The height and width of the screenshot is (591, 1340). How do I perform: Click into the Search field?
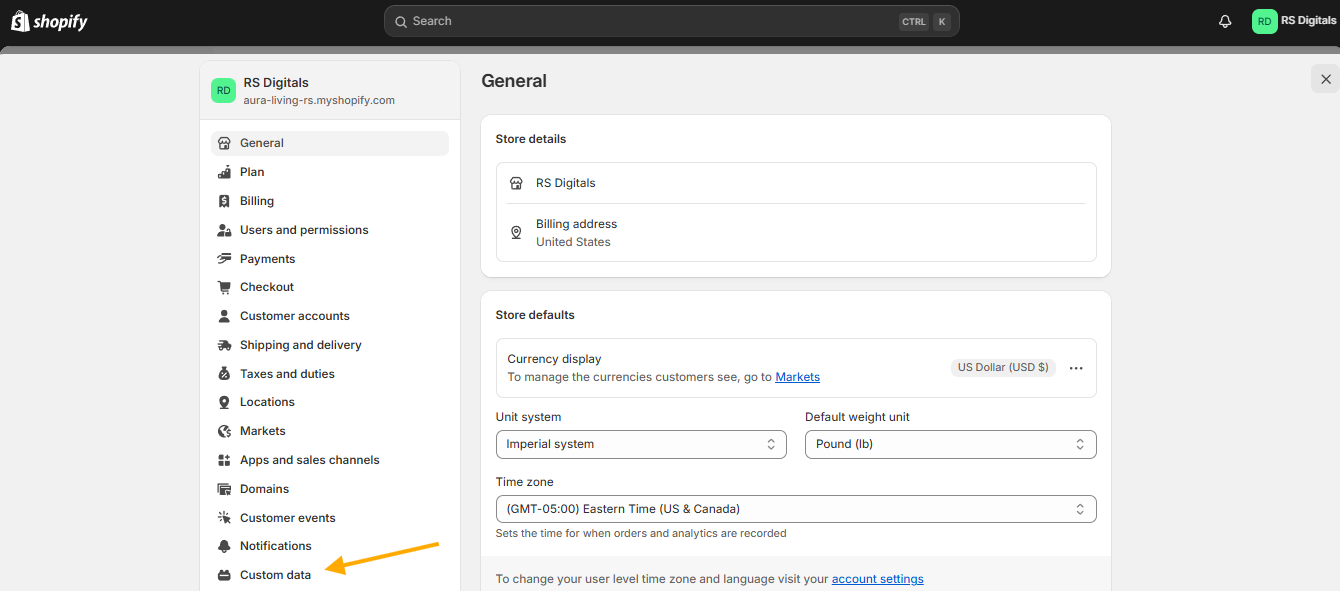click(x=672, y=21)
